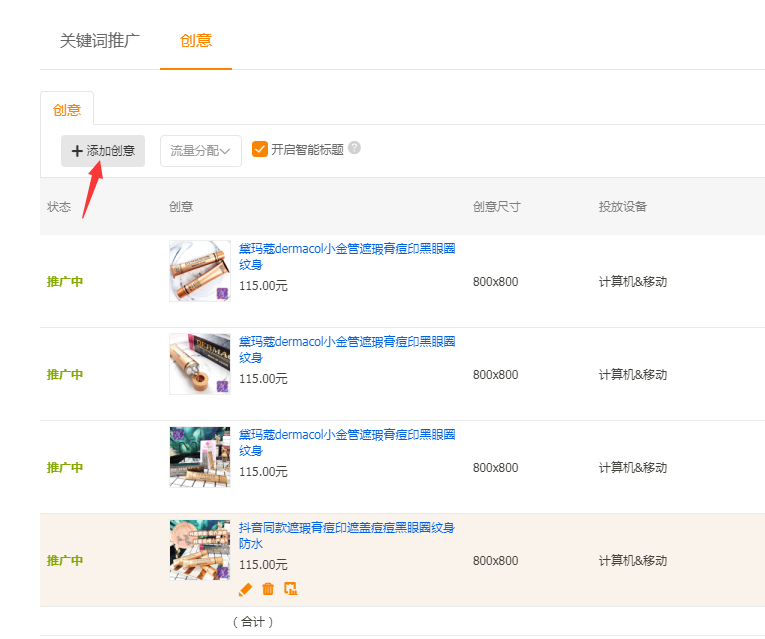Click the 抖音同款 creative's product thumbnail

(200, 550)
